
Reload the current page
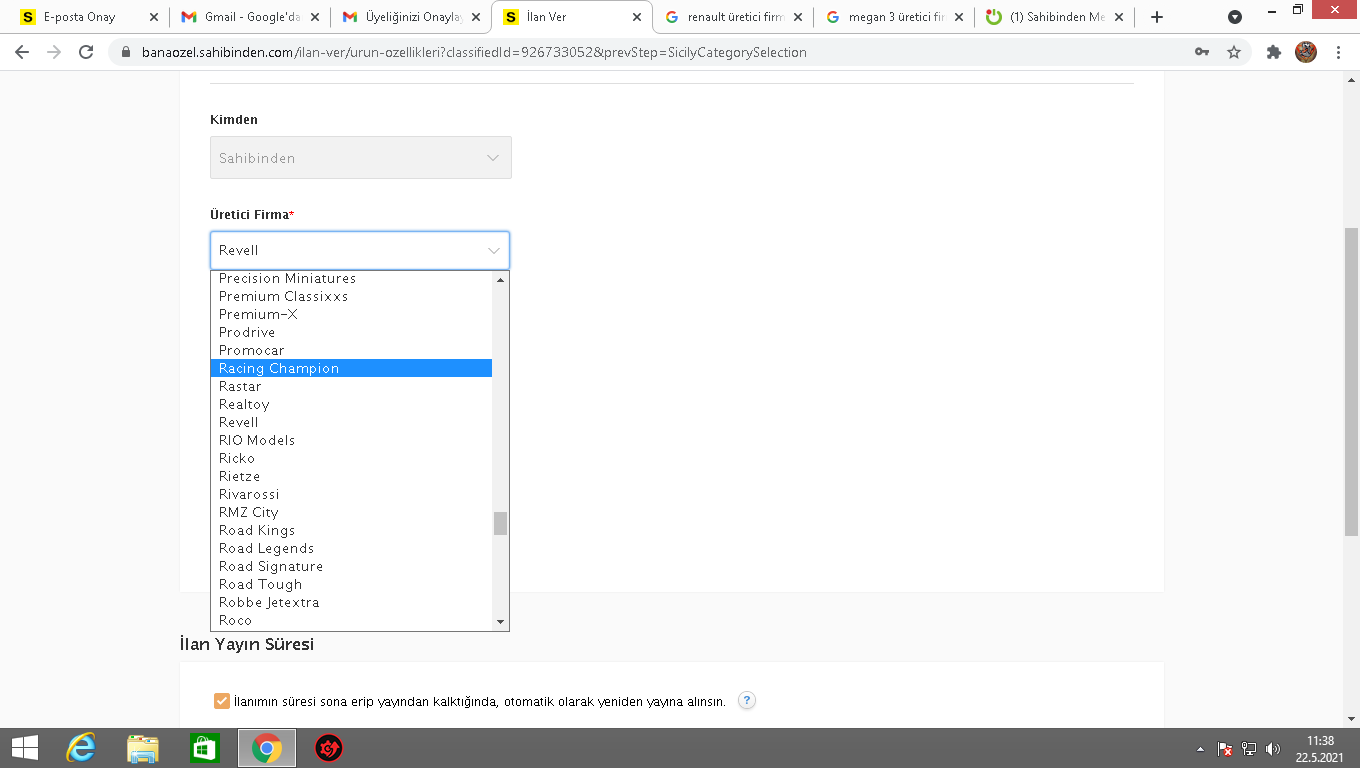point(86,52)
